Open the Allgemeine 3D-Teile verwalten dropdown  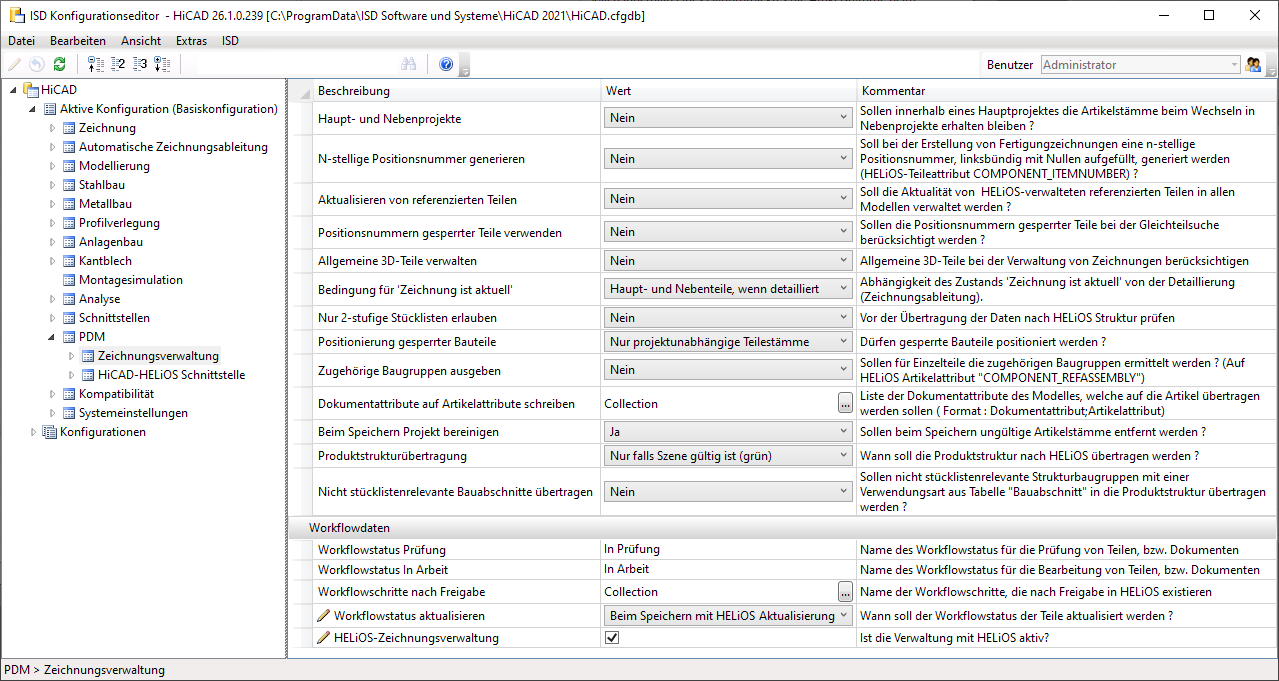[x=728, y=261]
